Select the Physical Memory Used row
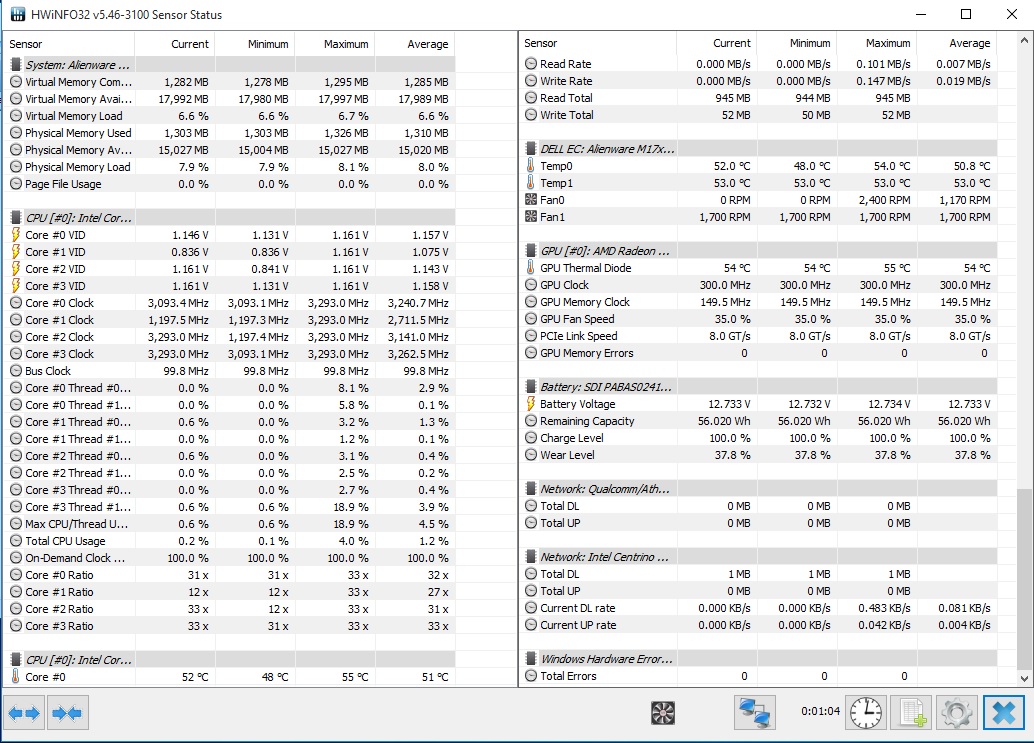The height and width of the screenshot is (743, 1034). click(x=231, y=133)
